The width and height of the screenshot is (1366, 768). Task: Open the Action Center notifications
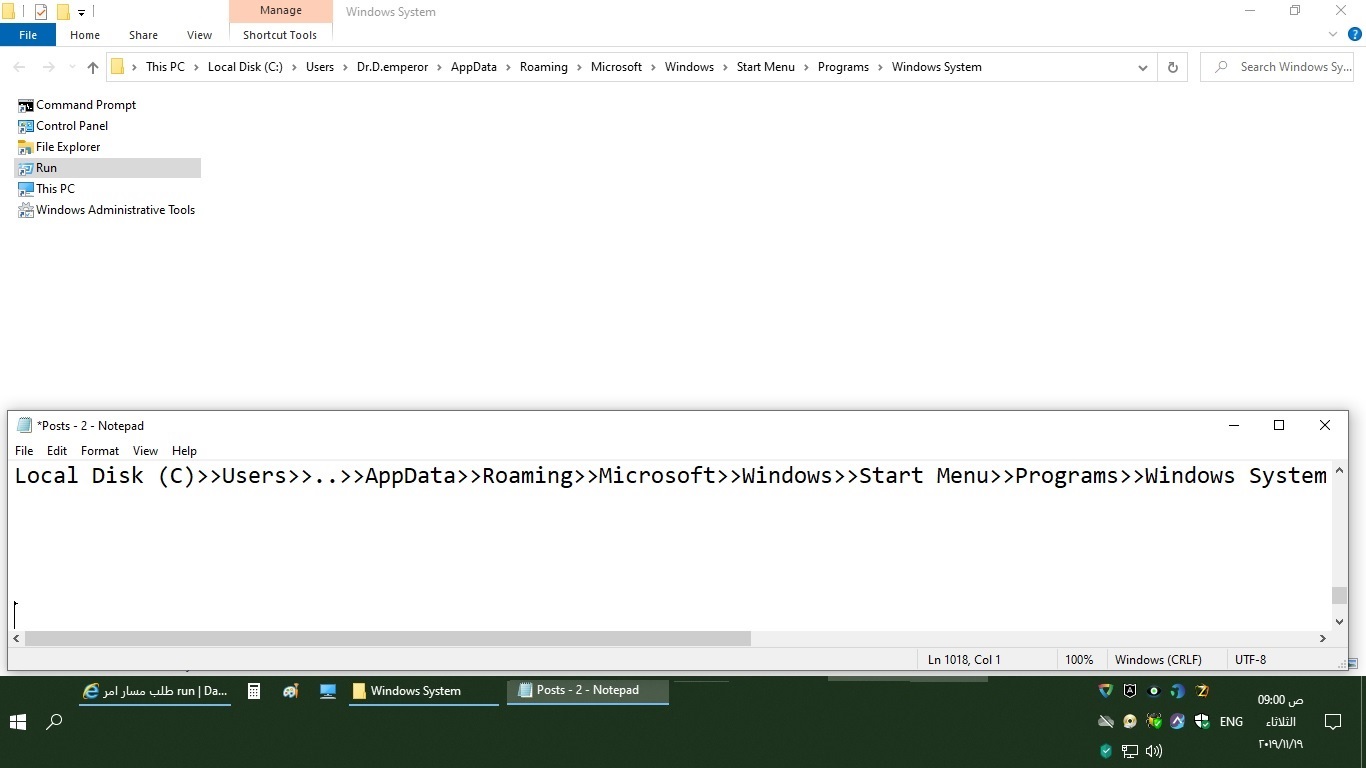tap(1333, 721)
